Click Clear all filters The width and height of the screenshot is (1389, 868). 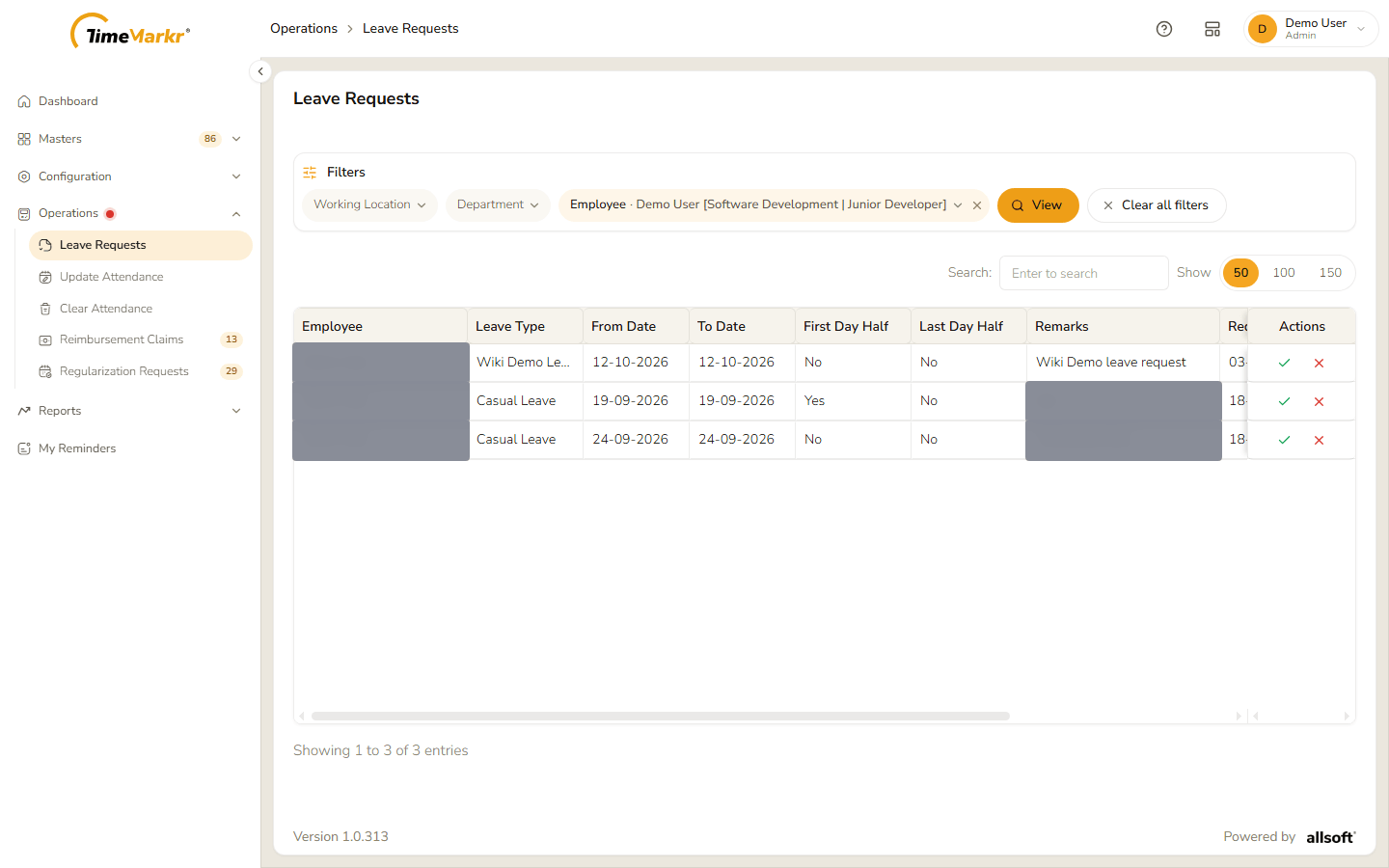click(x=1157, y=205)
